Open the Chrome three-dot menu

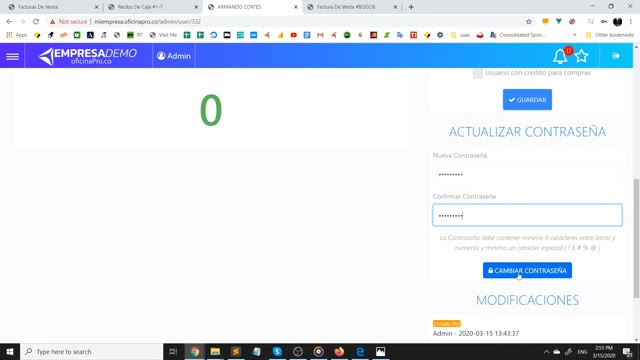631,22
